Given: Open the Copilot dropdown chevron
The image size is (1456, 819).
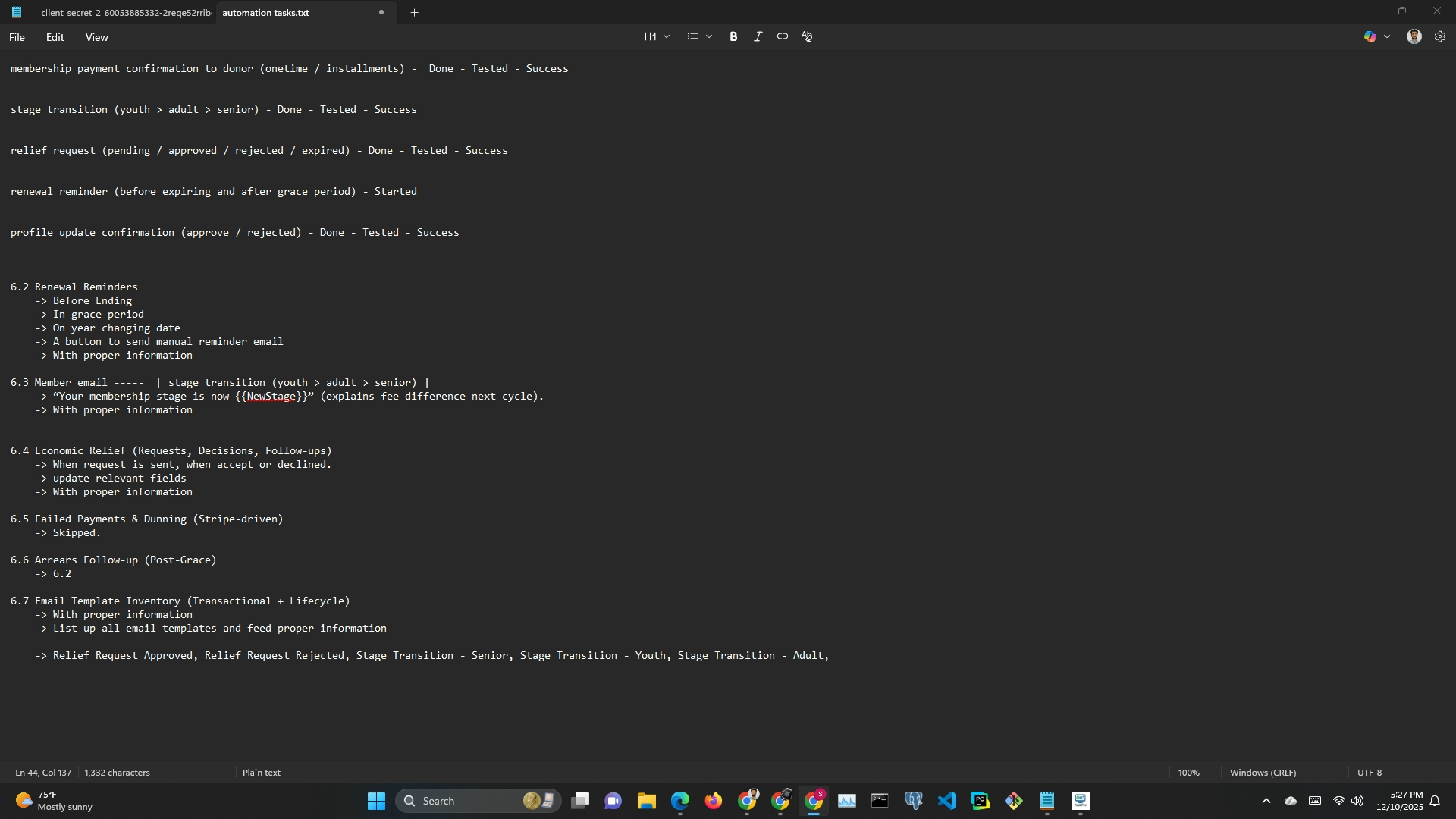Looking at the screenshot, I should 1387,36.
